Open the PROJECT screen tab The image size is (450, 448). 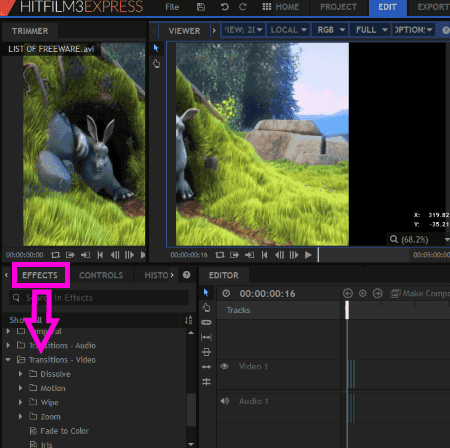pos(338,7)
